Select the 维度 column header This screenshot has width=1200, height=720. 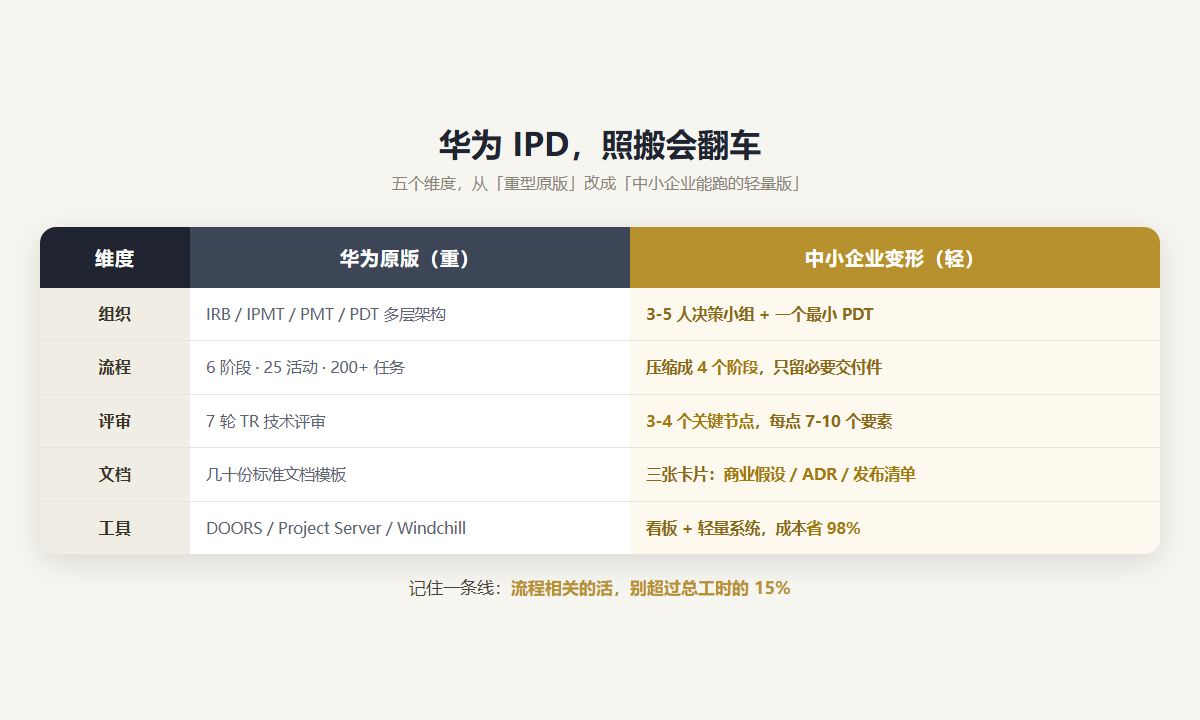[x=115, y=258]
